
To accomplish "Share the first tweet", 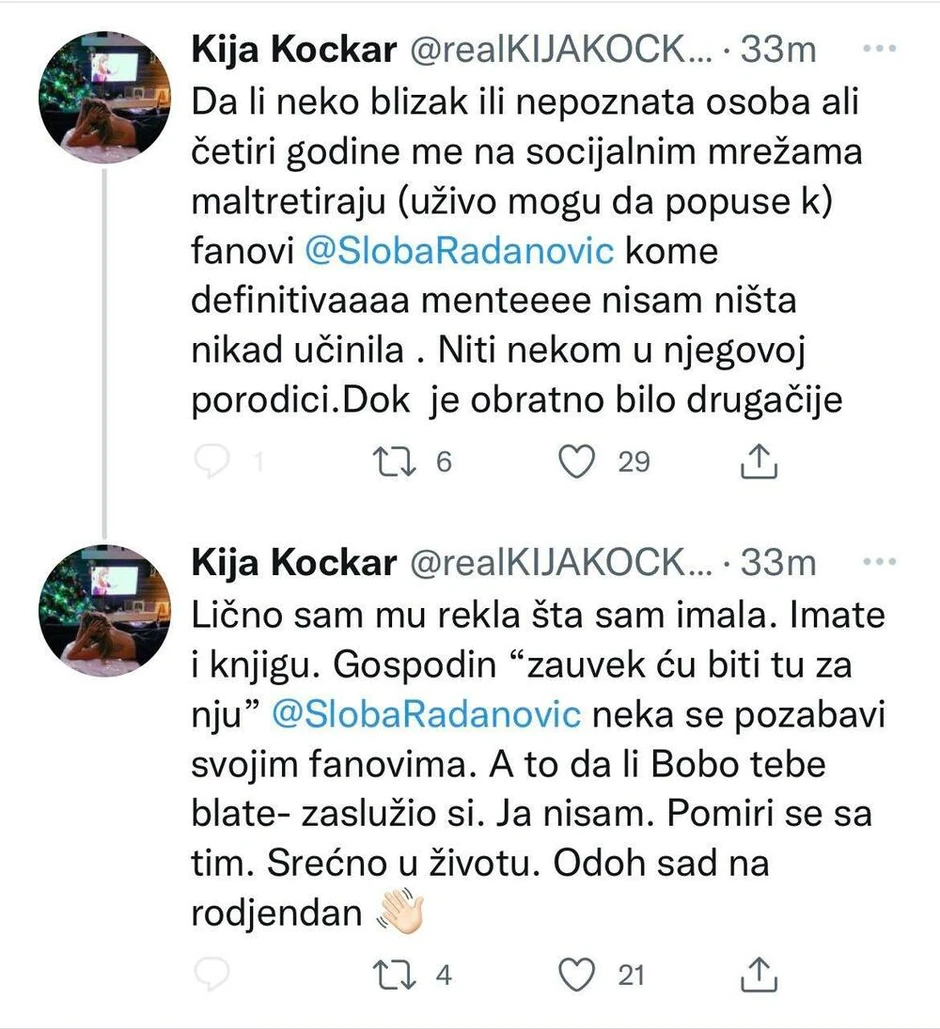I will pos(758,461).
